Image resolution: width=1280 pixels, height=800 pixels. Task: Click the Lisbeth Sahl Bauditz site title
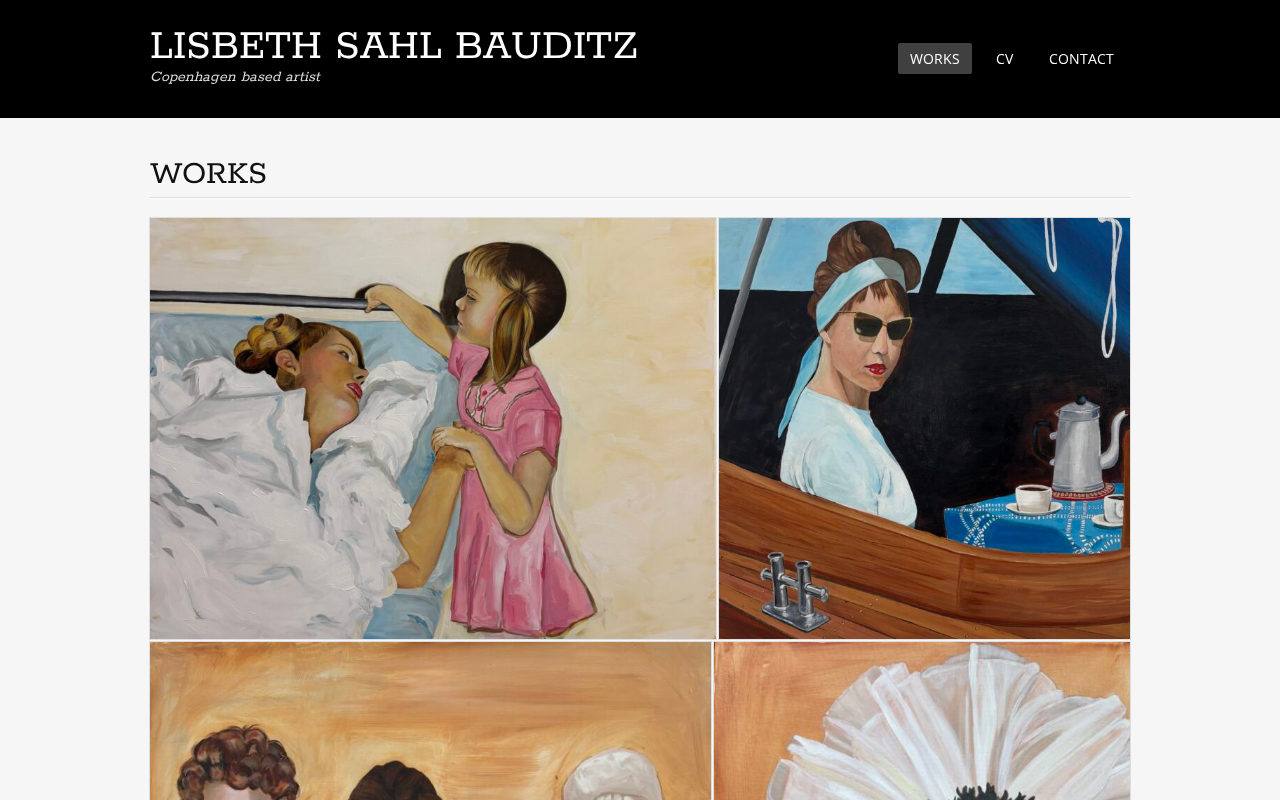coord(393,47)
